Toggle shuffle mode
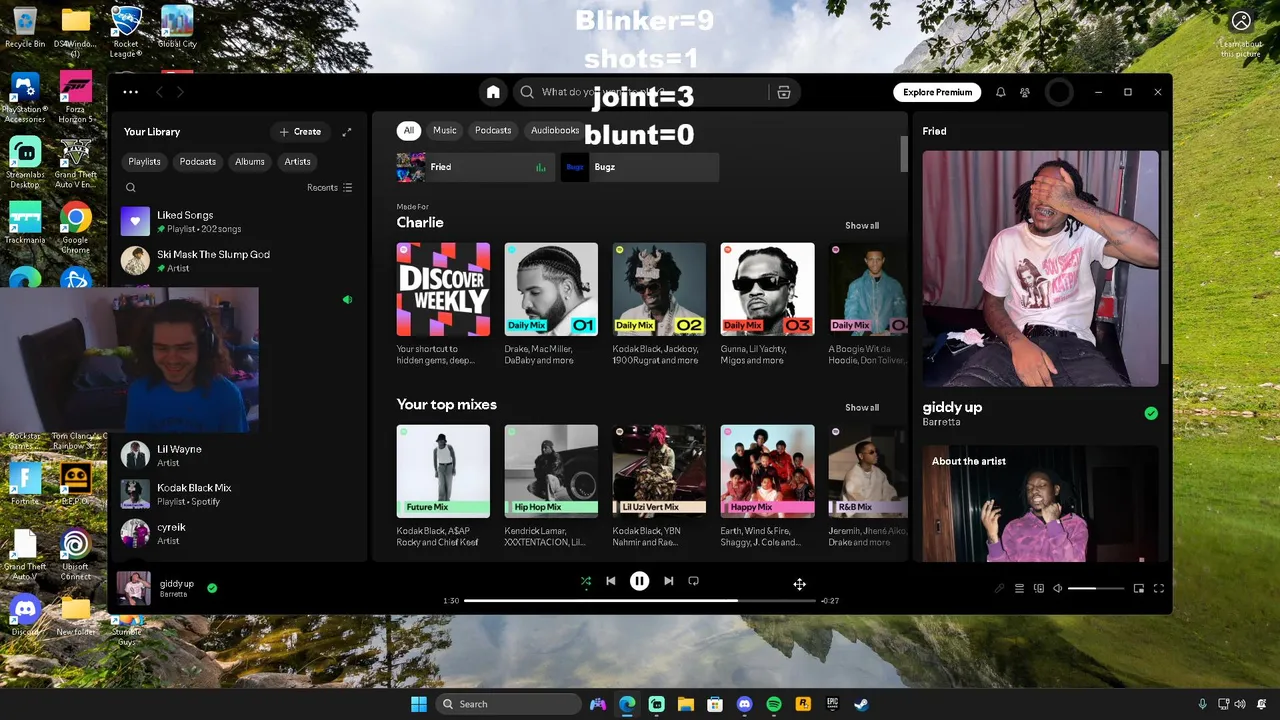This screenshot has height=720, width=1280. [x=586, y=581]
